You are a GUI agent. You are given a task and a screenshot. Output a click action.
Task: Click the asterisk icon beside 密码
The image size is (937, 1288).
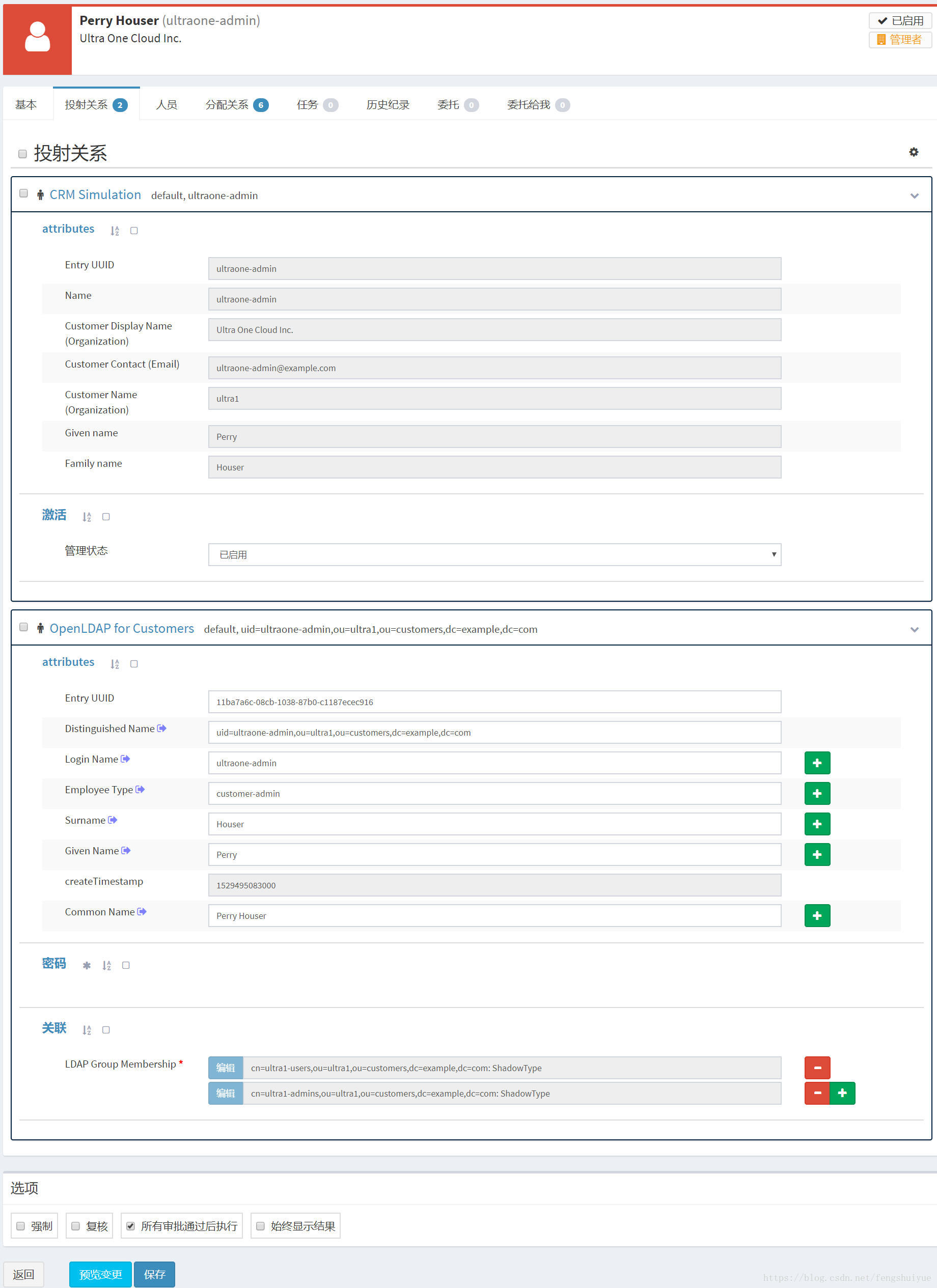(x=87, y=965)
